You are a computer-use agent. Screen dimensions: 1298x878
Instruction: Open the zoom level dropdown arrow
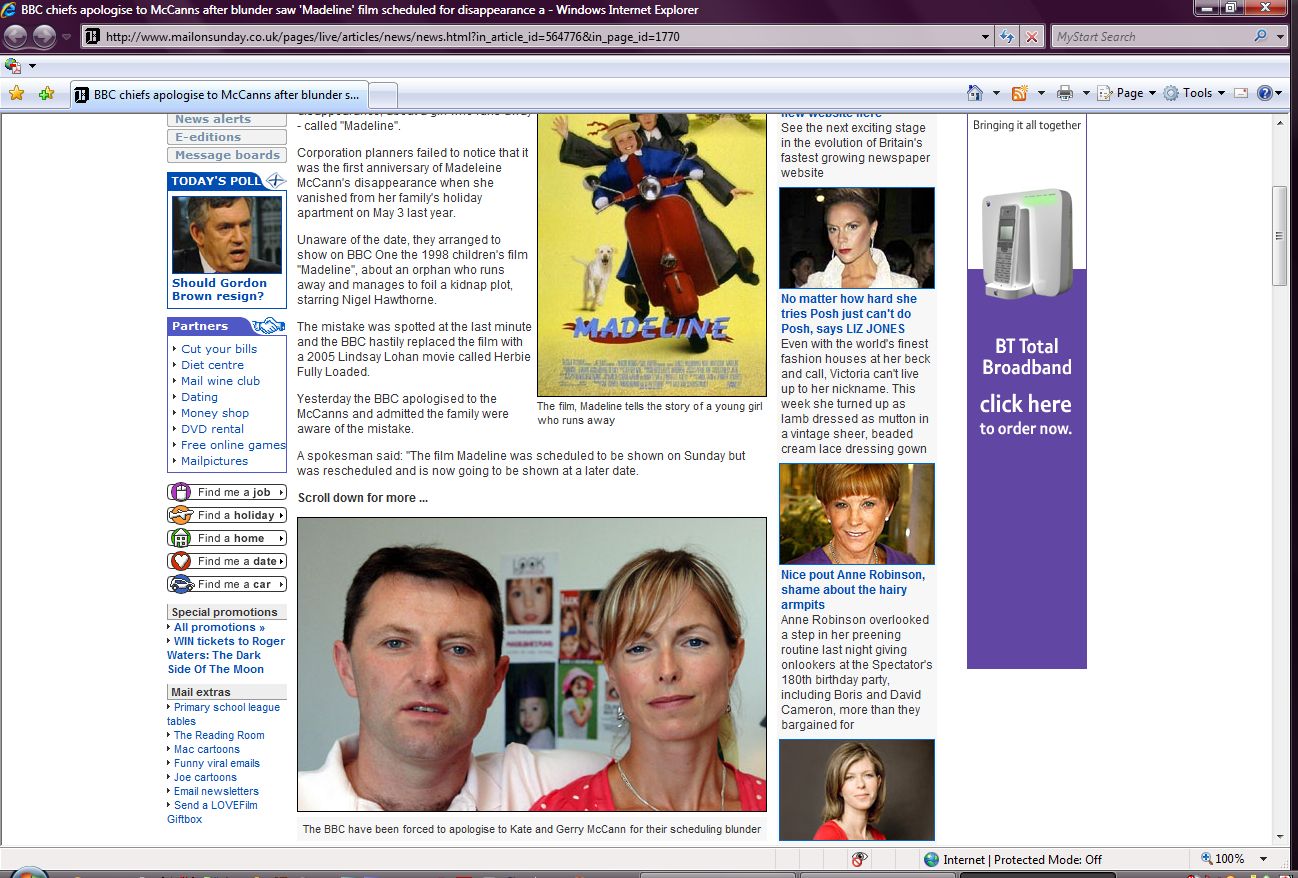(x=1264, y=859)
